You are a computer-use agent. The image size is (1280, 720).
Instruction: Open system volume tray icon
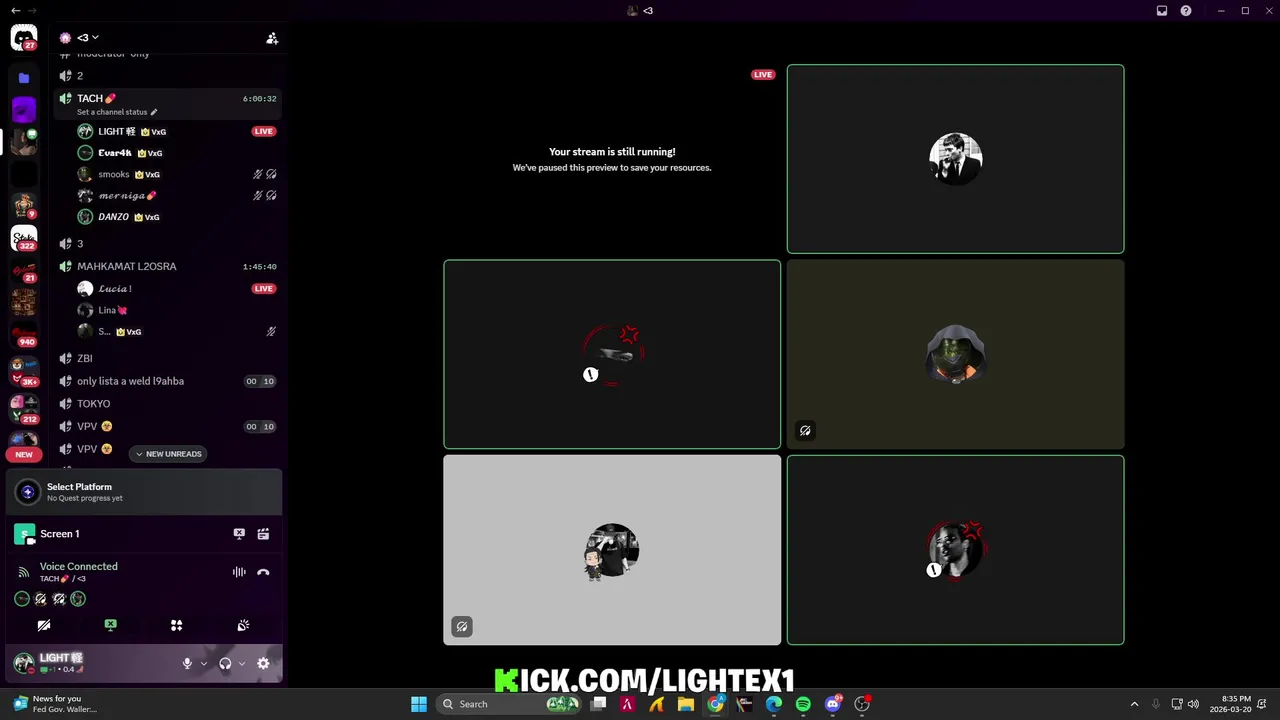point(1193,704)
